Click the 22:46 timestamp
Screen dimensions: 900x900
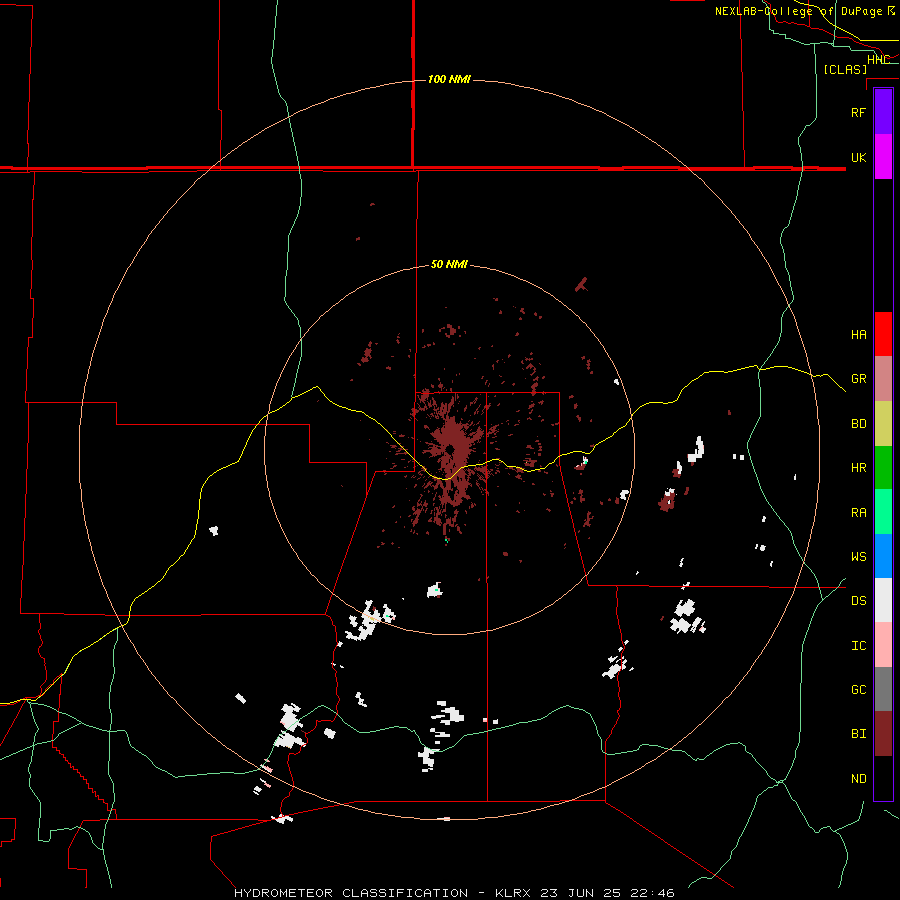655,893
